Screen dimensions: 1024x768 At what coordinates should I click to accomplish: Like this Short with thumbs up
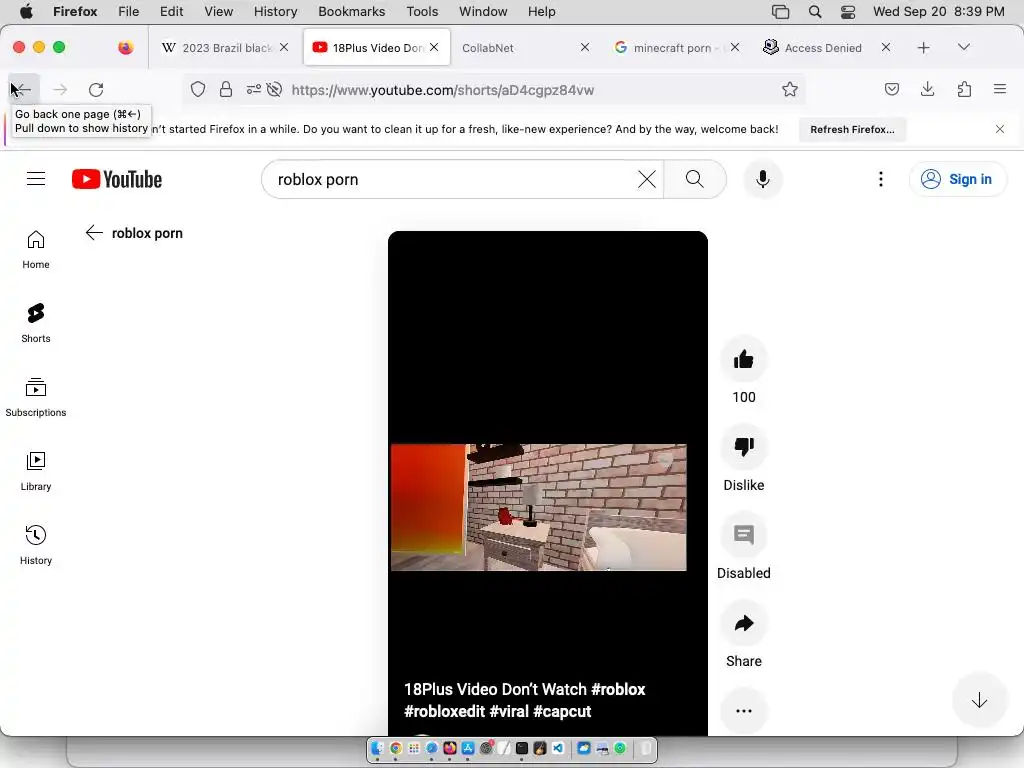tap(743, 359)
